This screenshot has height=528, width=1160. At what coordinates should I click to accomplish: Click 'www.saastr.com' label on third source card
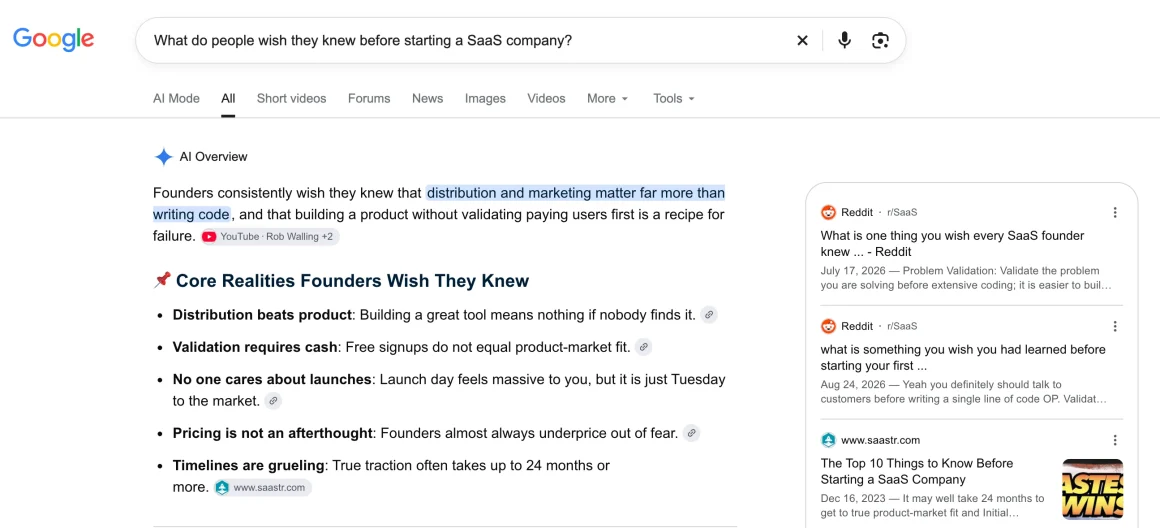click(x=880, y=440)
